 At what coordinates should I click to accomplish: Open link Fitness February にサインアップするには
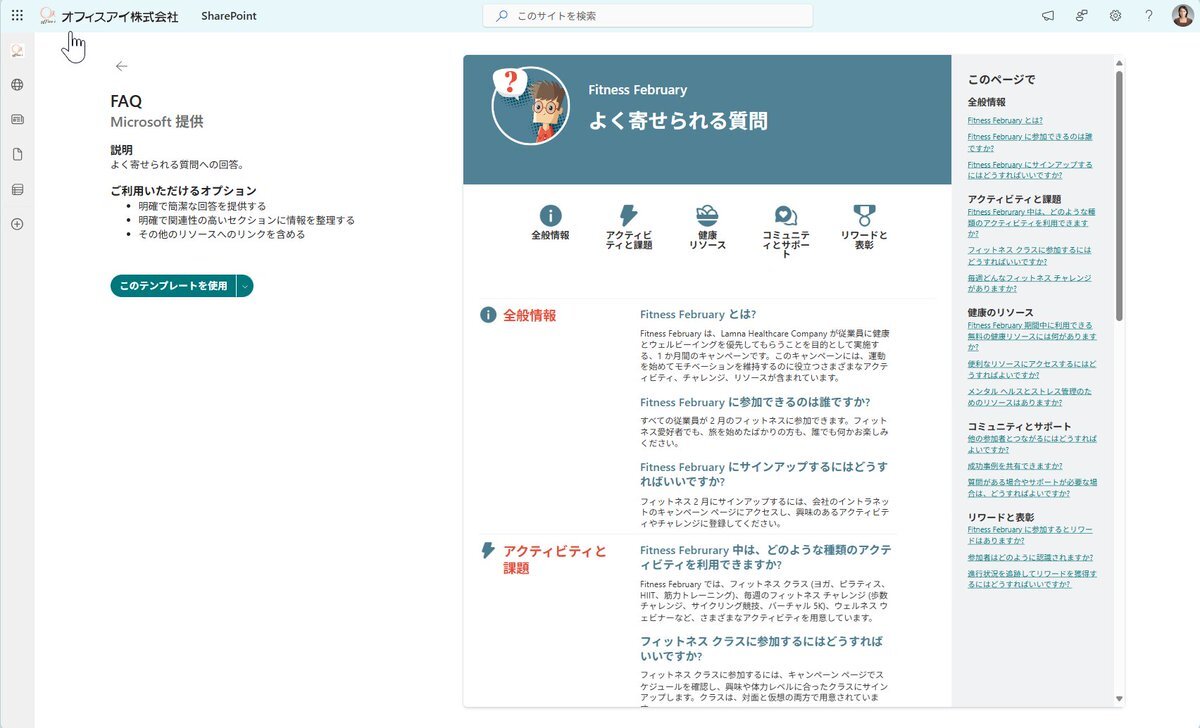[1030, 169]
